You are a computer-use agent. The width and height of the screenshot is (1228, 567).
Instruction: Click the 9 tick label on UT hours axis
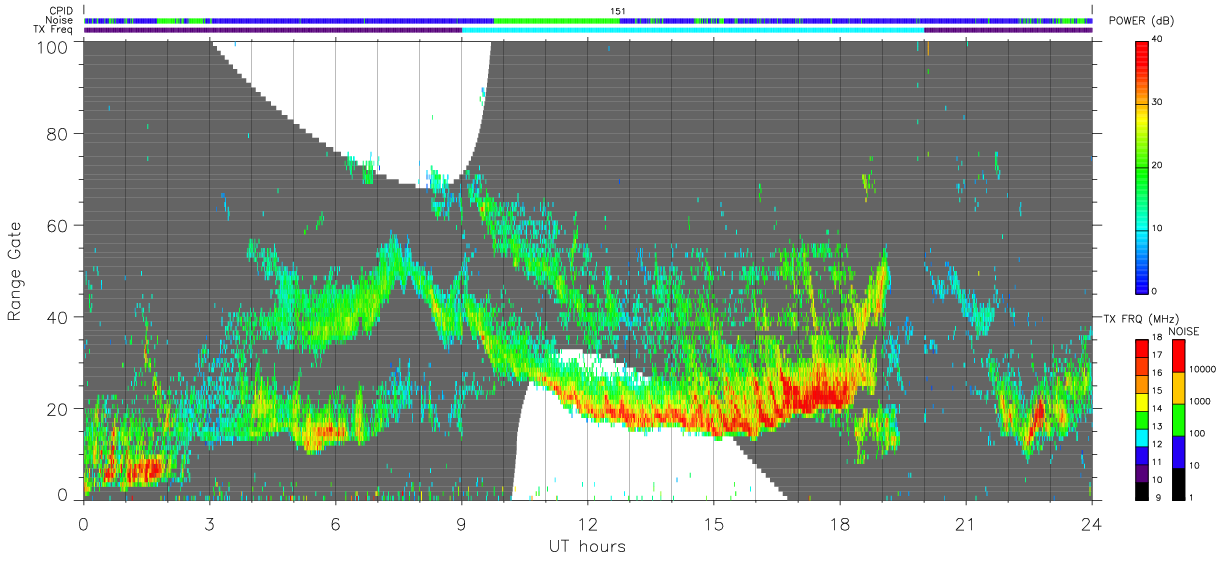tap(461, 524)
